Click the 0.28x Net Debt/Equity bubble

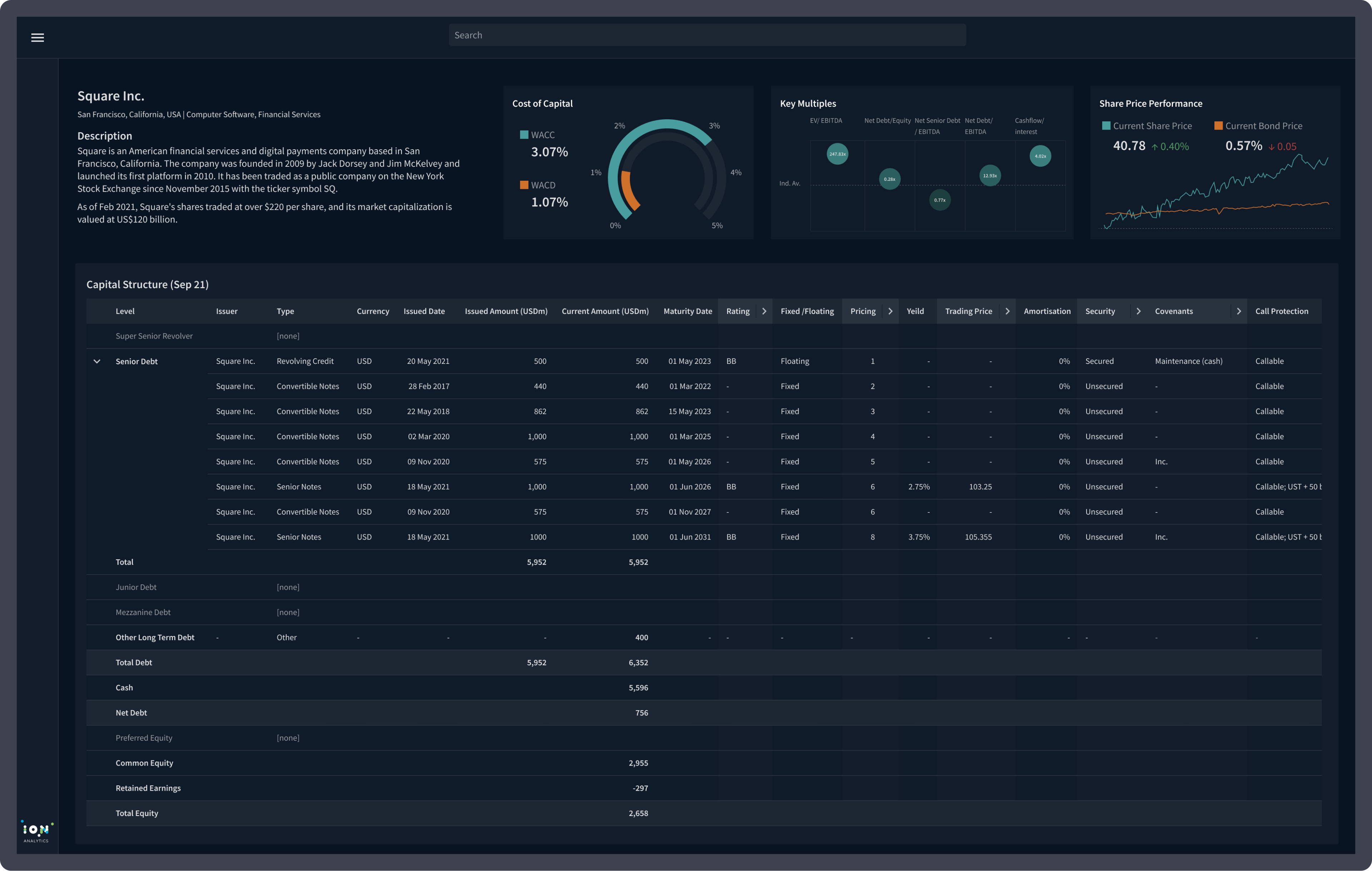[x=889, y=179]
